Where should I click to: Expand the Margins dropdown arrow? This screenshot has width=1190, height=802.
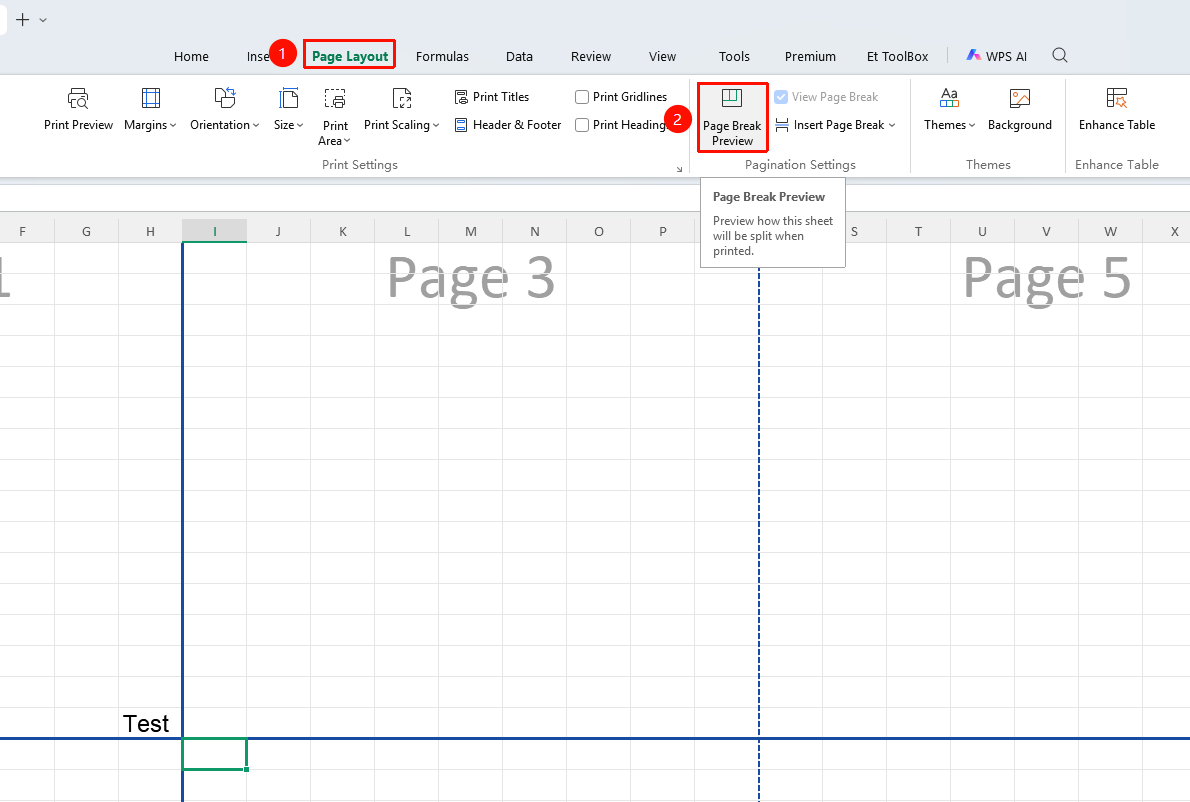tap(173, 126)
